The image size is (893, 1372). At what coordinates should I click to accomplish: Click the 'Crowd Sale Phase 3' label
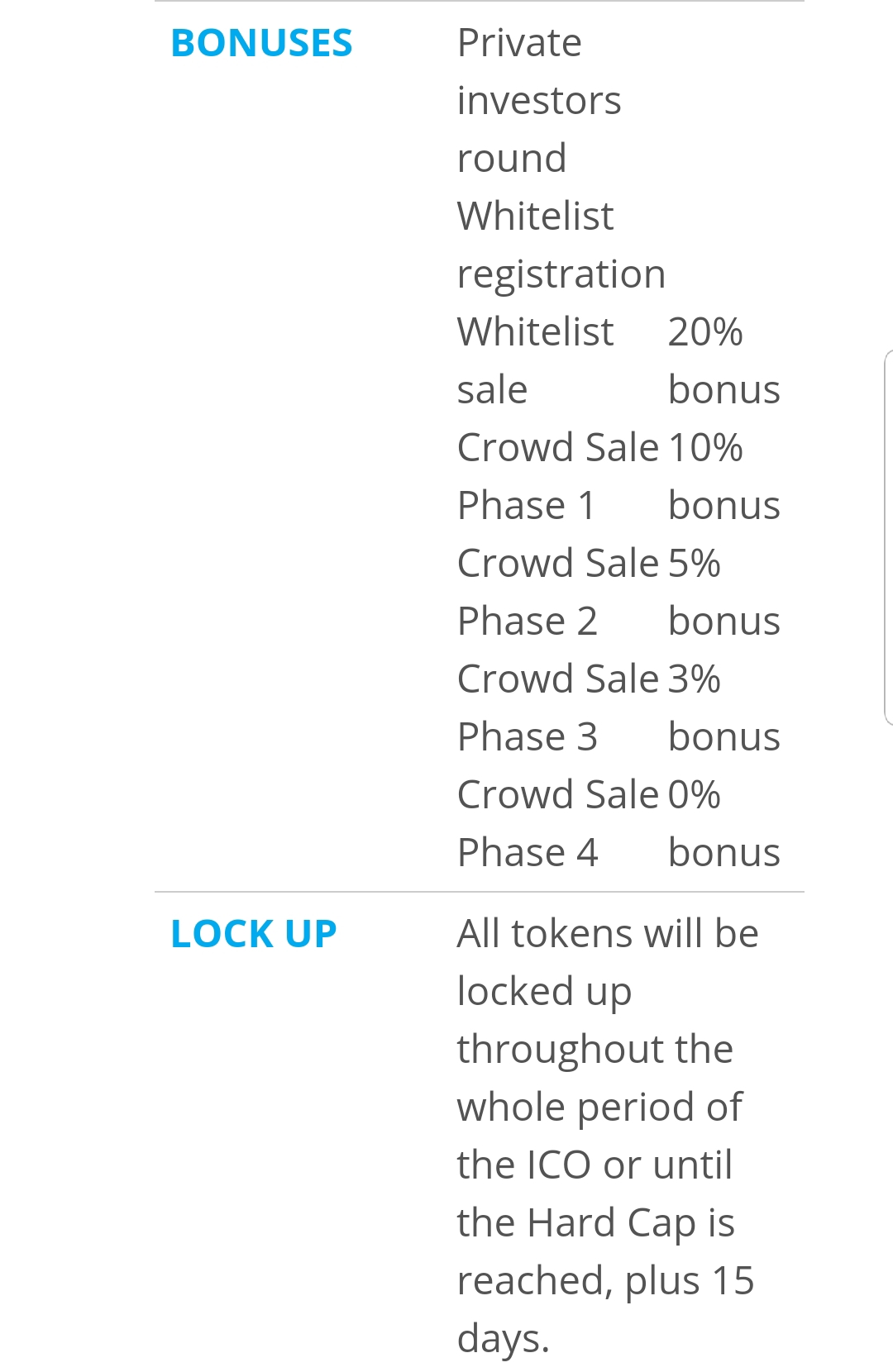click(558, 707)
